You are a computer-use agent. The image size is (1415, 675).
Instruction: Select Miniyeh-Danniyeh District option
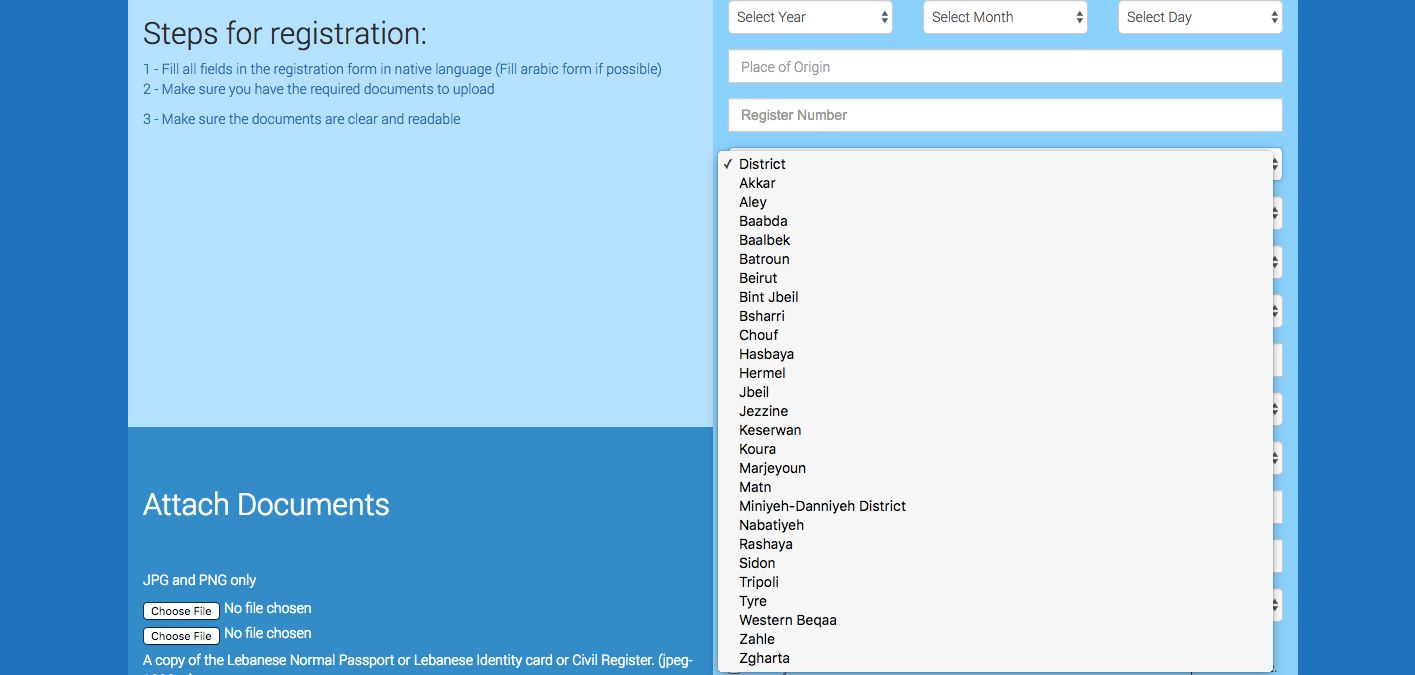(x=822, y=506)
